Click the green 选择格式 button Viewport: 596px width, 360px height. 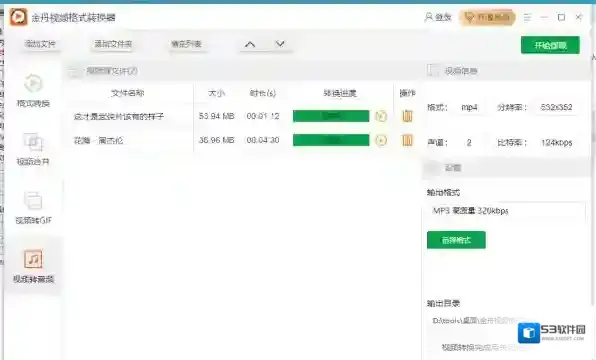(x=456, y=240)
